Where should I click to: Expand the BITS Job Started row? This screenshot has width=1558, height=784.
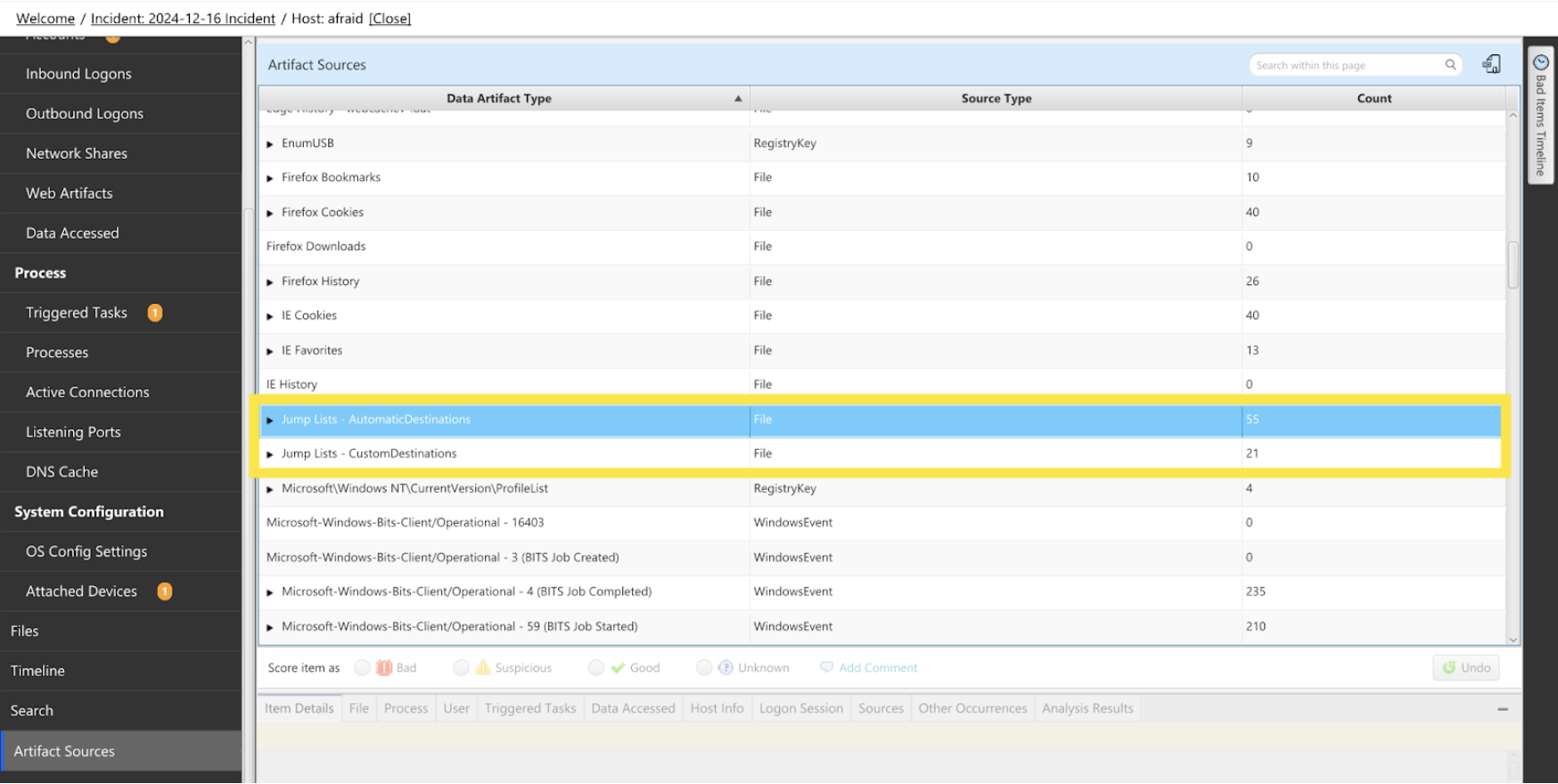pos(270,627)
